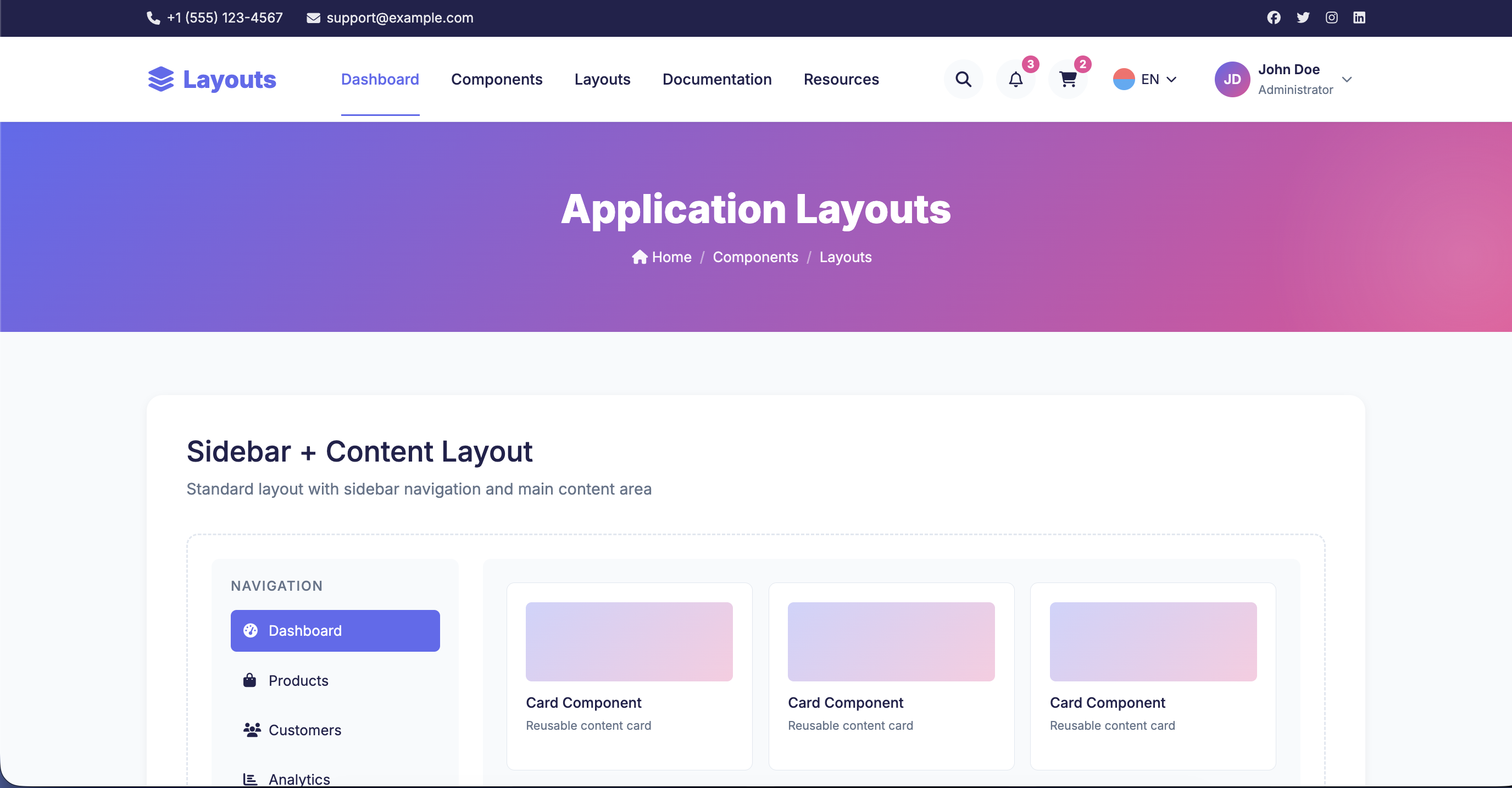1512x788 pixels.
Task: Click the language flag circle icon
Action: coord(1124,79)
